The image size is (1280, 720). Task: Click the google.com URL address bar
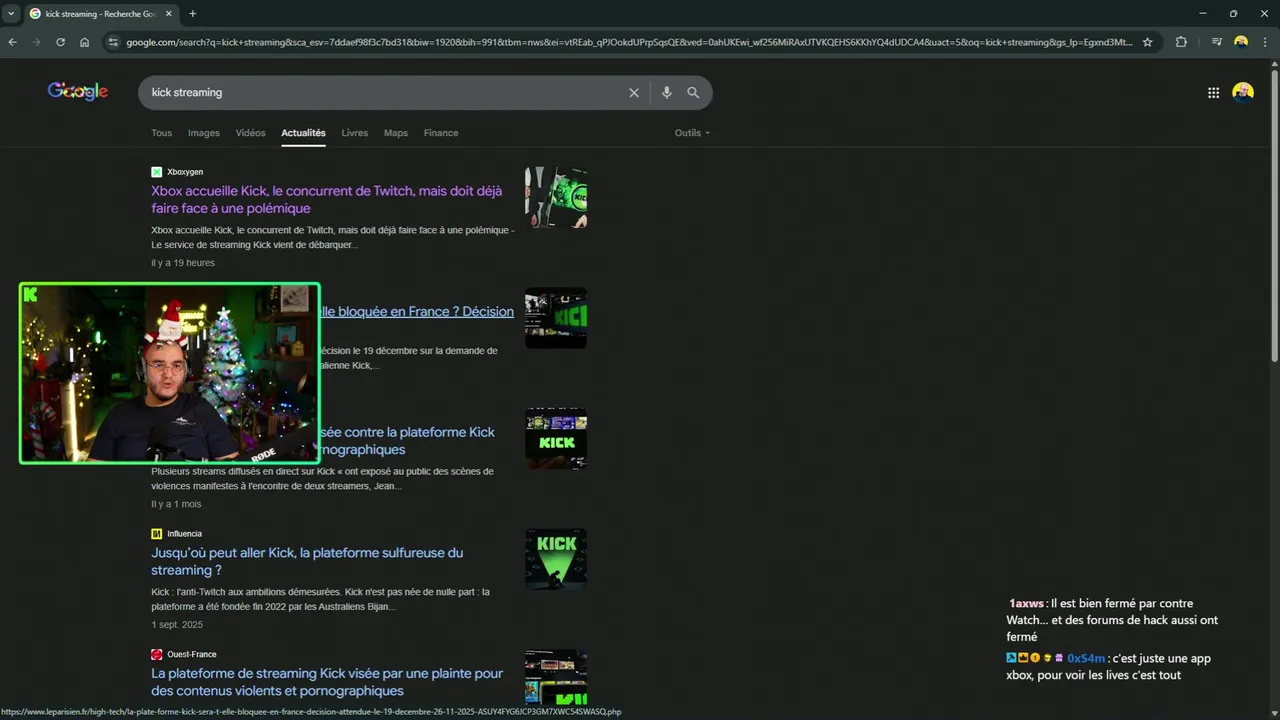(630, 42)
